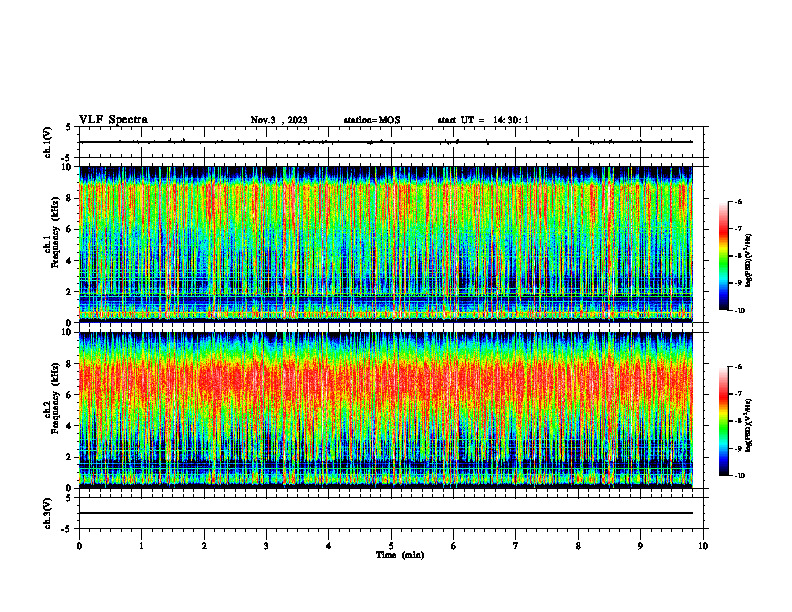Click the ch.2 spectrogram panel

386,410
